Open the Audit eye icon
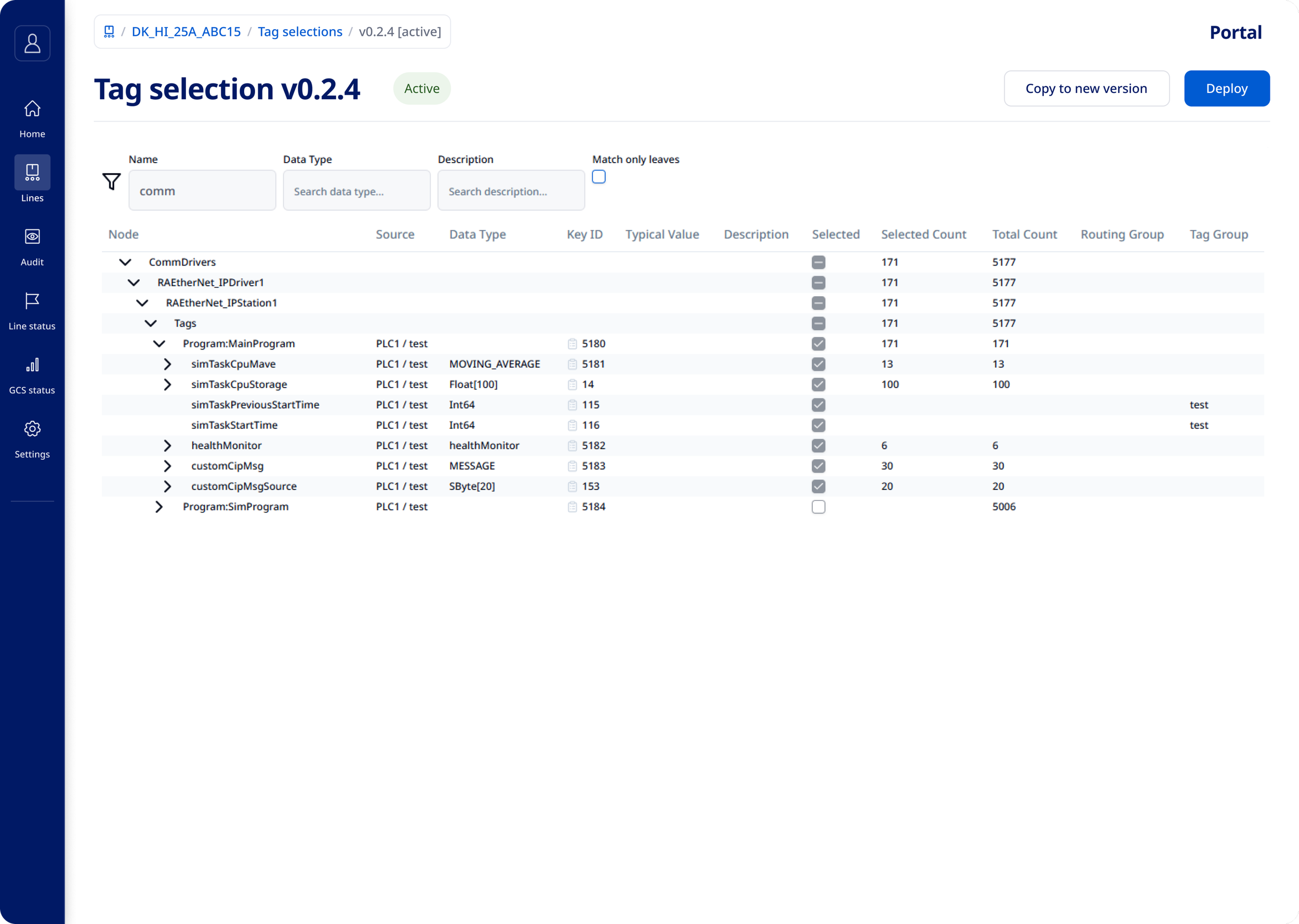This screenshot has width=1299, height=924. click(x=32, y=236)
